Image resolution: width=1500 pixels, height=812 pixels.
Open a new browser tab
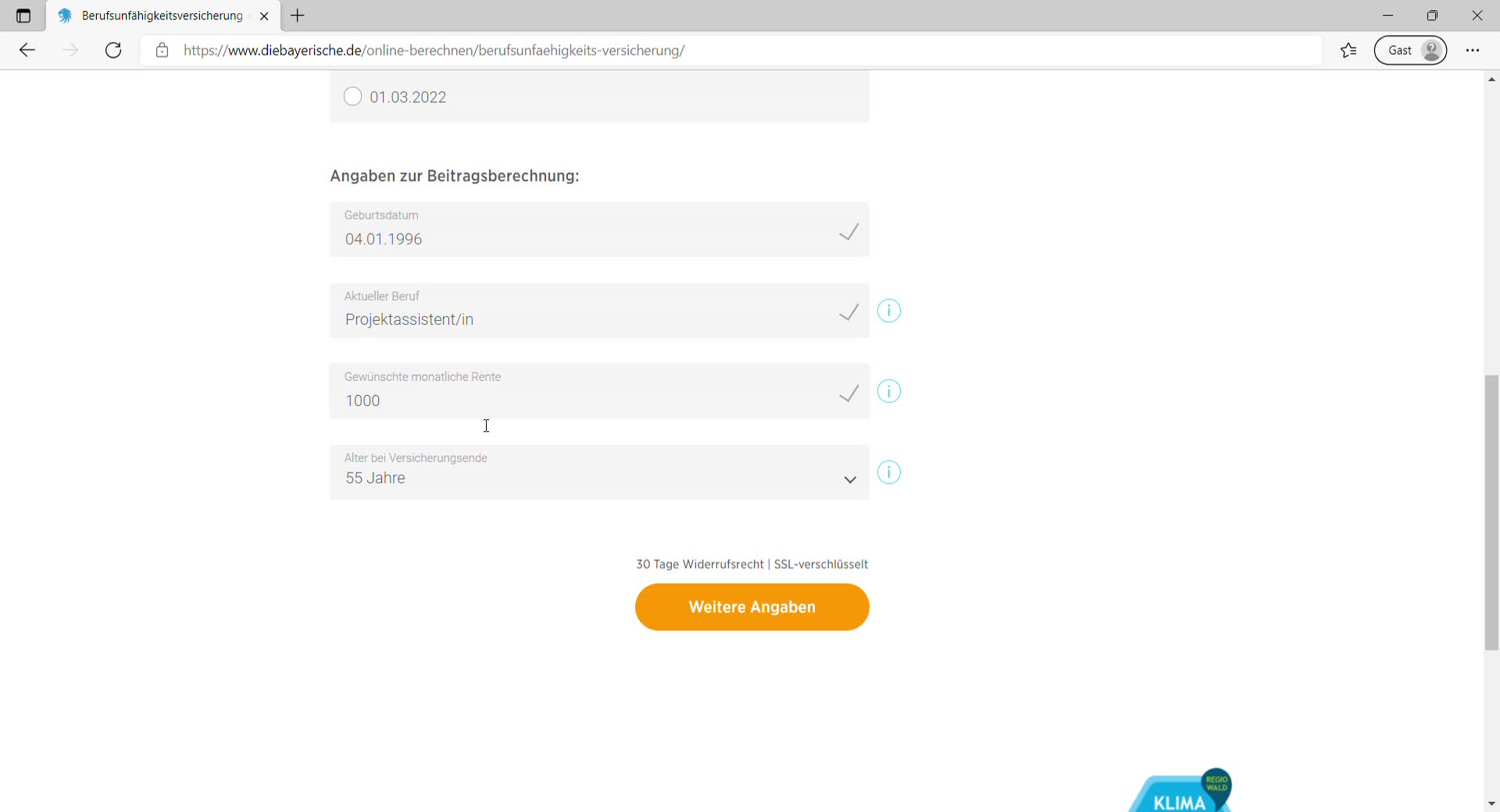[298, 16]
